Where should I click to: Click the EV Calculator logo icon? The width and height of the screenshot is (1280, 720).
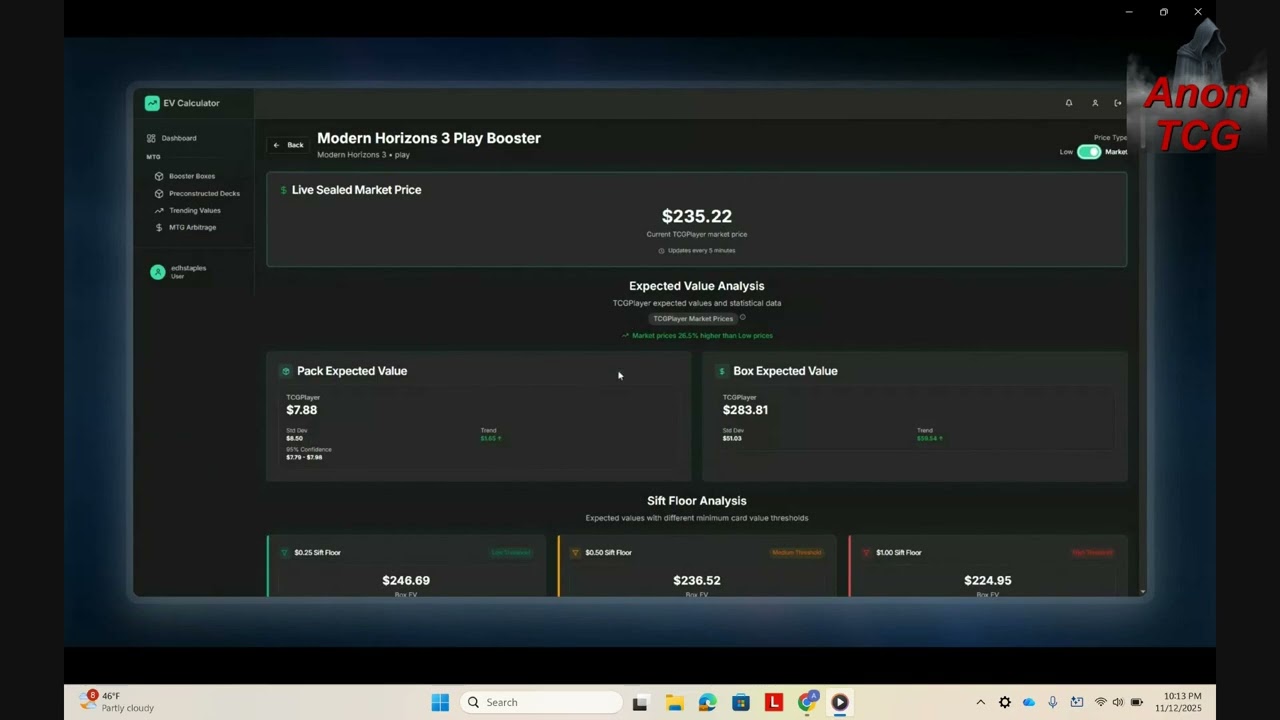point(152,103)
